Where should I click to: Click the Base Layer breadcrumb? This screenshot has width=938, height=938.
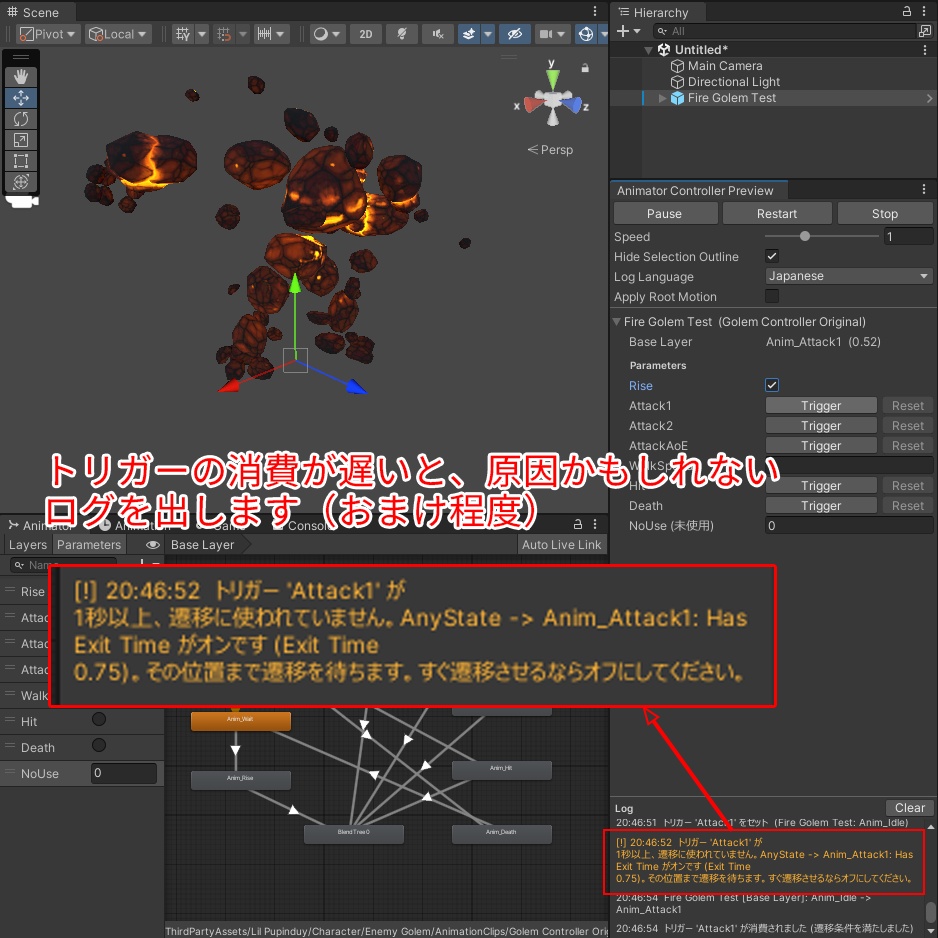coord(203,544)
